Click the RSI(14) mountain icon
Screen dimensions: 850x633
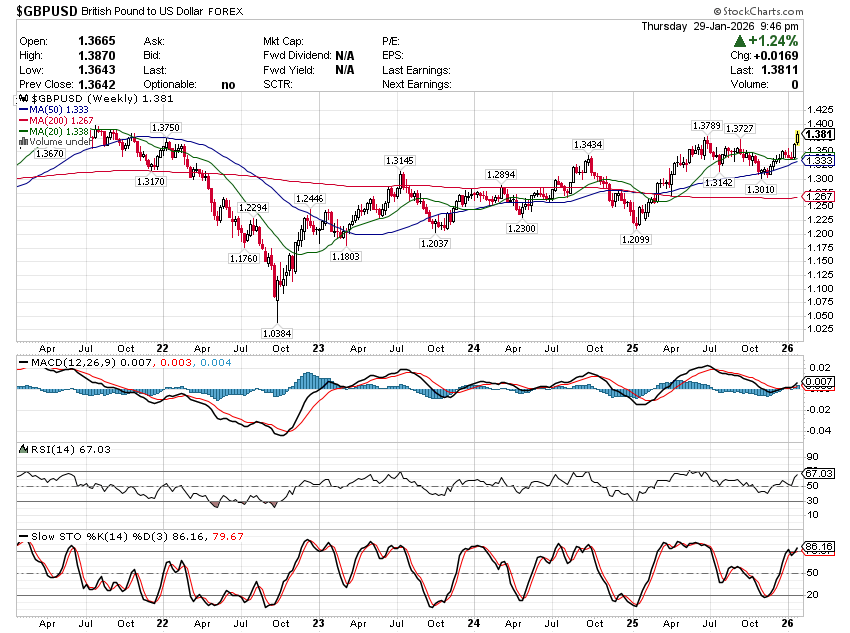pyautogui.click(x=24, y=451)
